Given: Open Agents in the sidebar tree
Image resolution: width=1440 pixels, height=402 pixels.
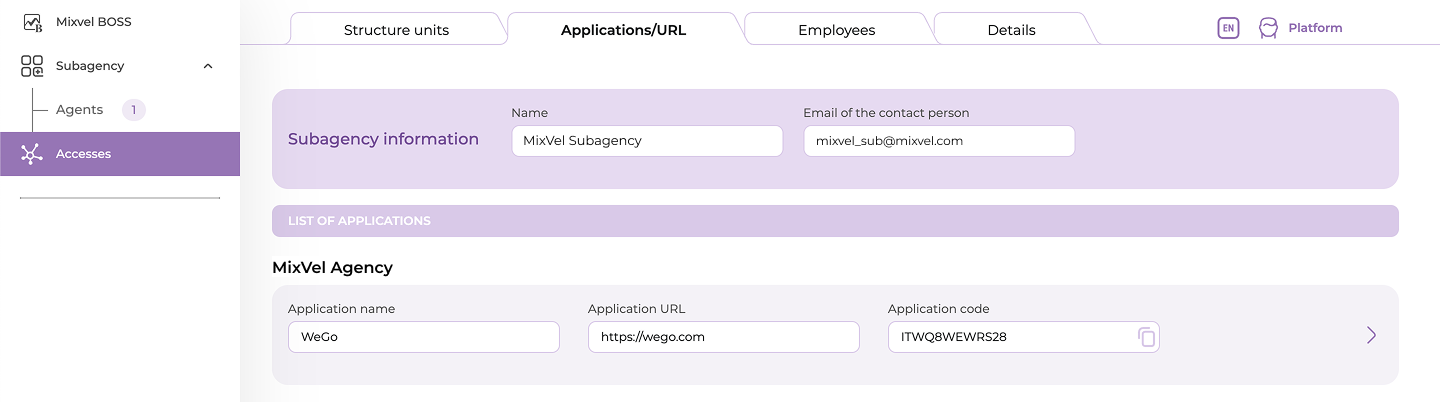Looking at the screenshot, I should pos(79,110).
